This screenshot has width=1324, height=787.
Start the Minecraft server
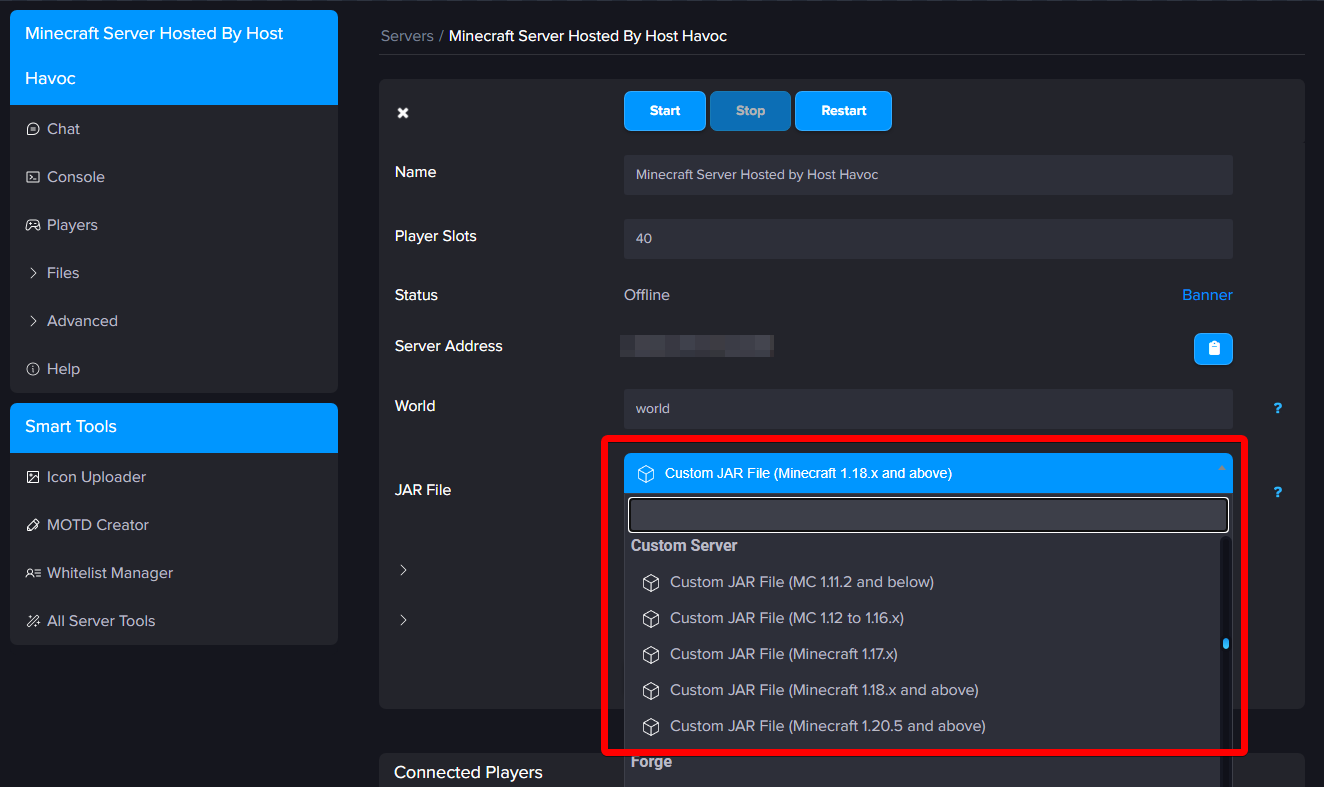[665, 111]
